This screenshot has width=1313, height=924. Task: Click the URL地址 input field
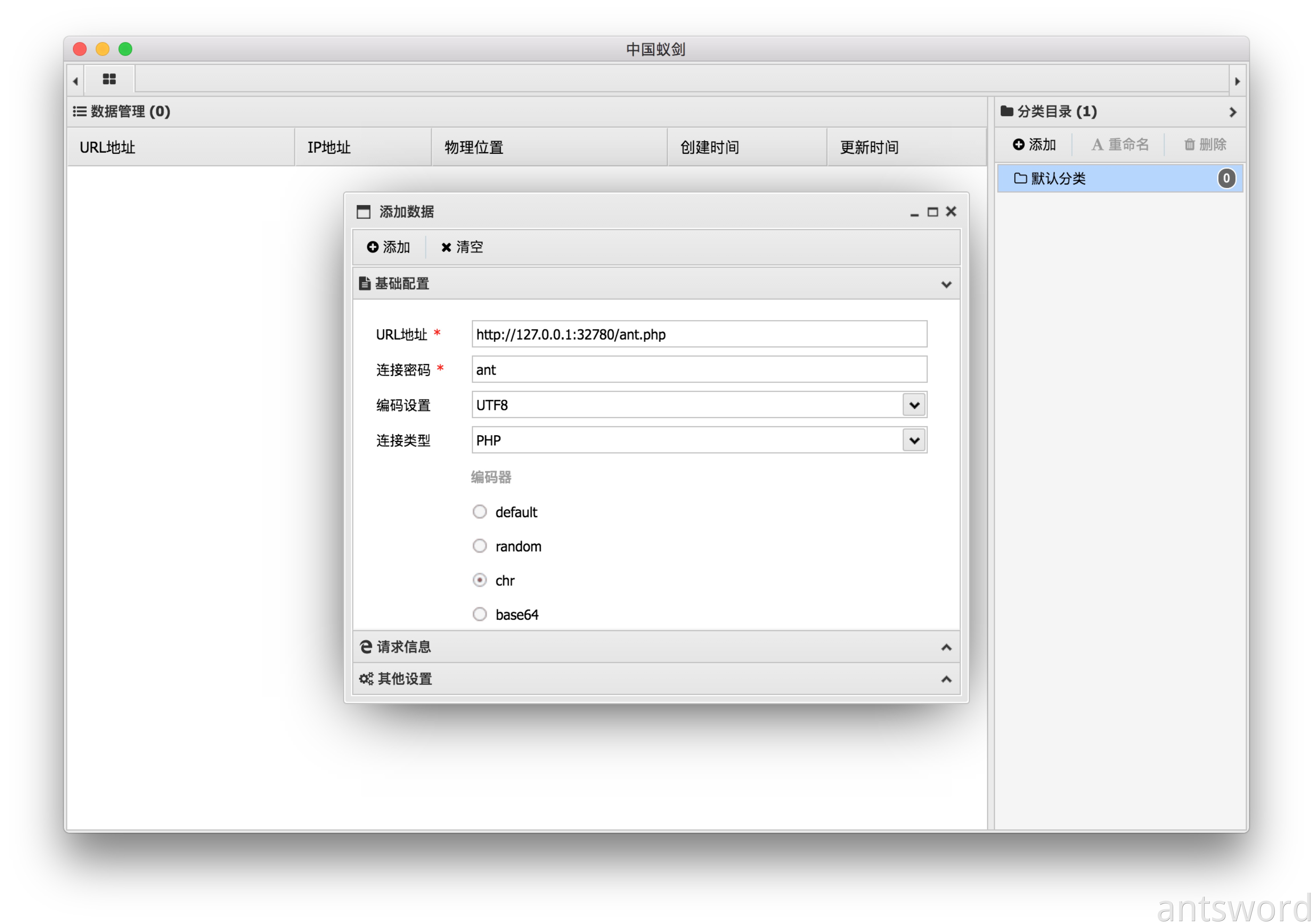(x=699, y=334)
